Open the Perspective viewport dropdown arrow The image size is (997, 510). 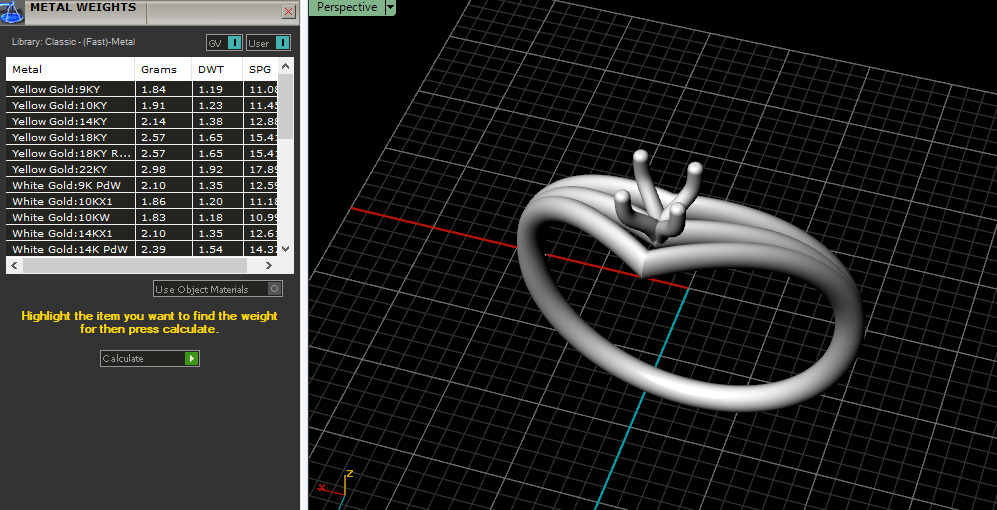(390, 8)
